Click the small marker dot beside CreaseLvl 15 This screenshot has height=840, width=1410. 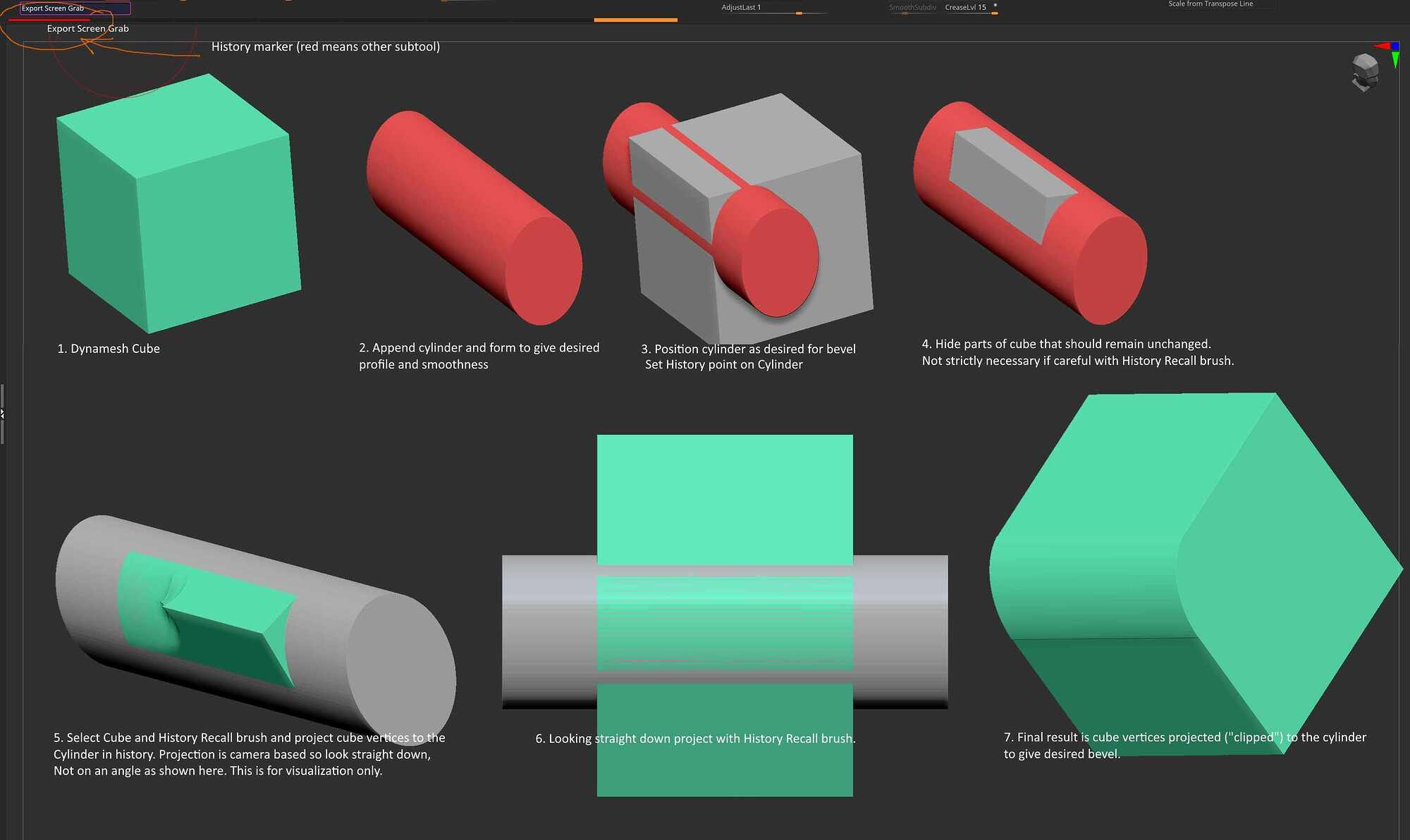(x=995, y=6)
